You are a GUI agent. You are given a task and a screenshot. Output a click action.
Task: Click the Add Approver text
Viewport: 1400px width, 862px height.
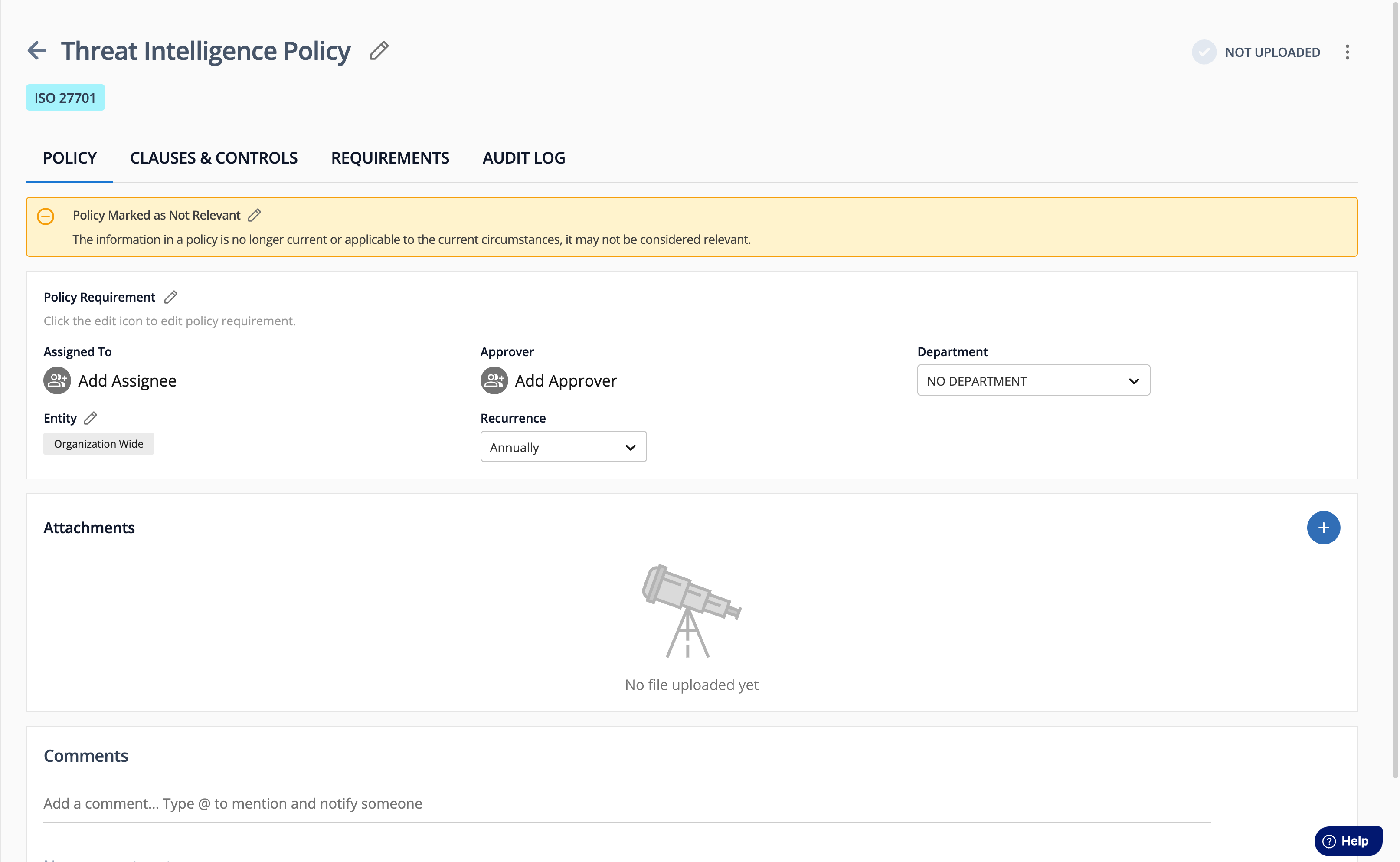(566, 380)
